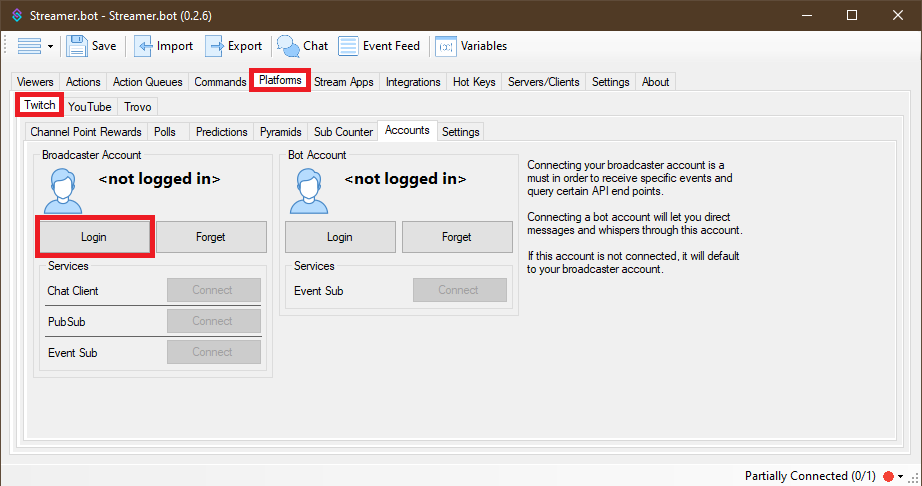The image size is (922, 486).
Task: Click the red connection status indicator
Action: 888,476
